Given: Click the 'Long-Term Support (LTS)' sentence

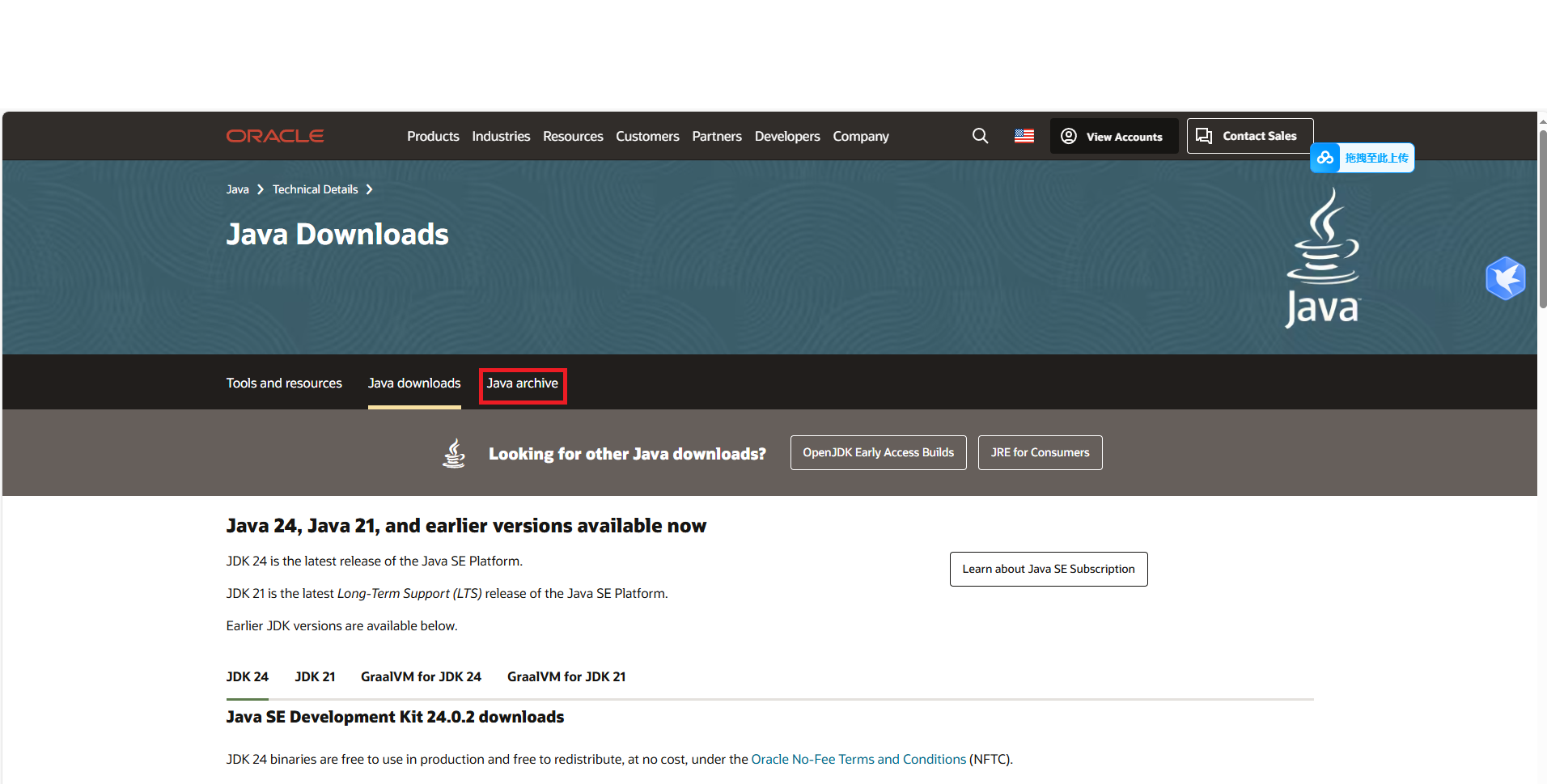Looking at the screenshot, I should point(447,593).
